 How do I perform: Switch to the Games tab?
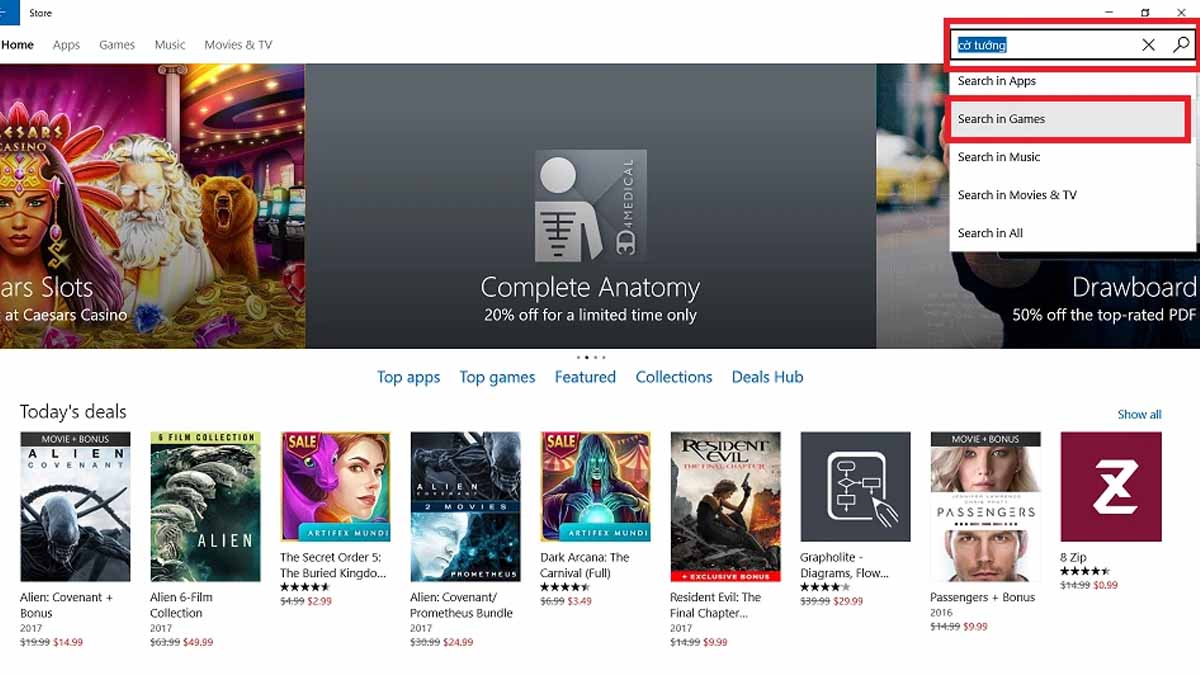[x=117, y=45]
